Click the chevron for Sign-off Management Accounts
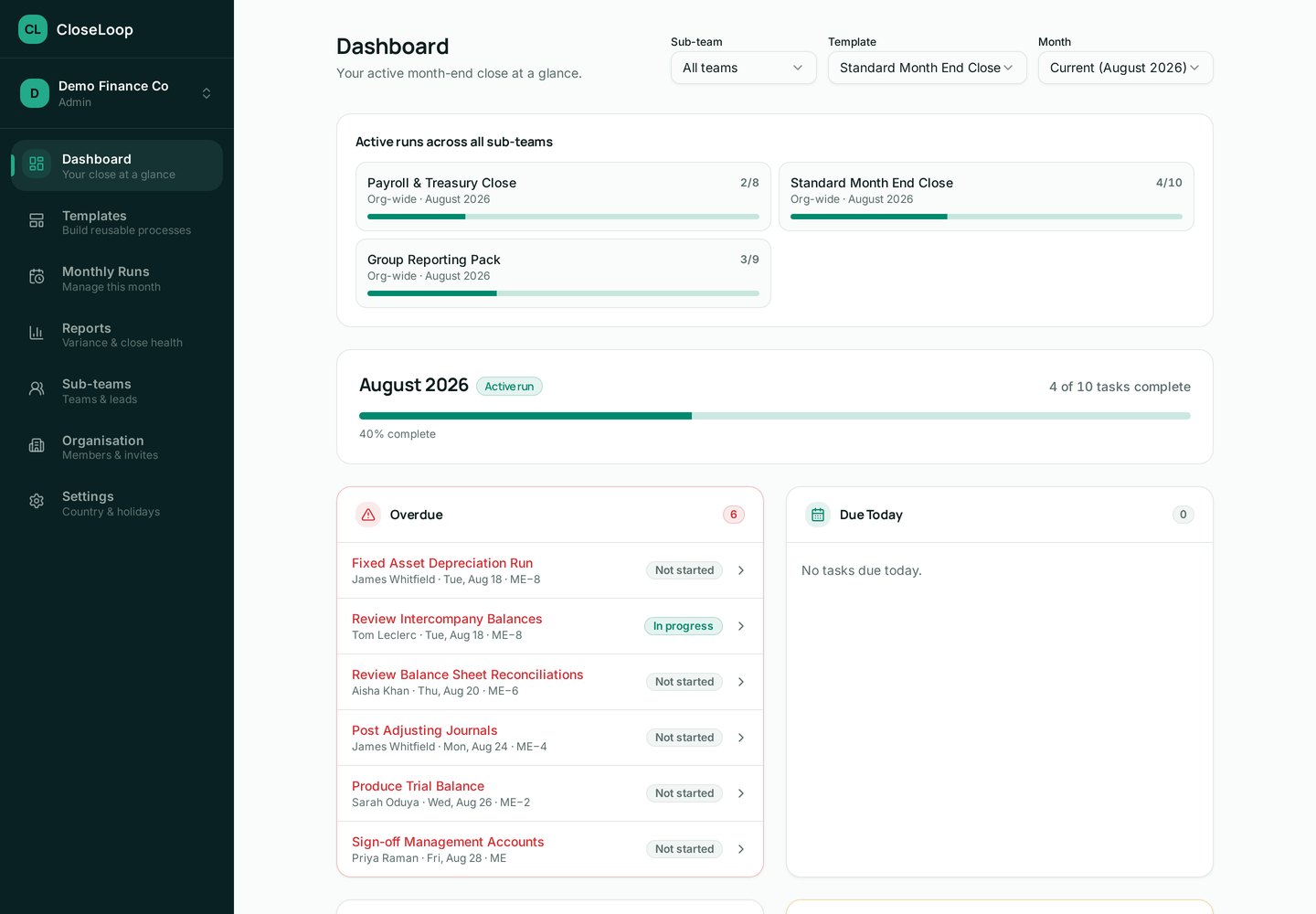This screenshot has height=914, width=1316. pos(741,849)
